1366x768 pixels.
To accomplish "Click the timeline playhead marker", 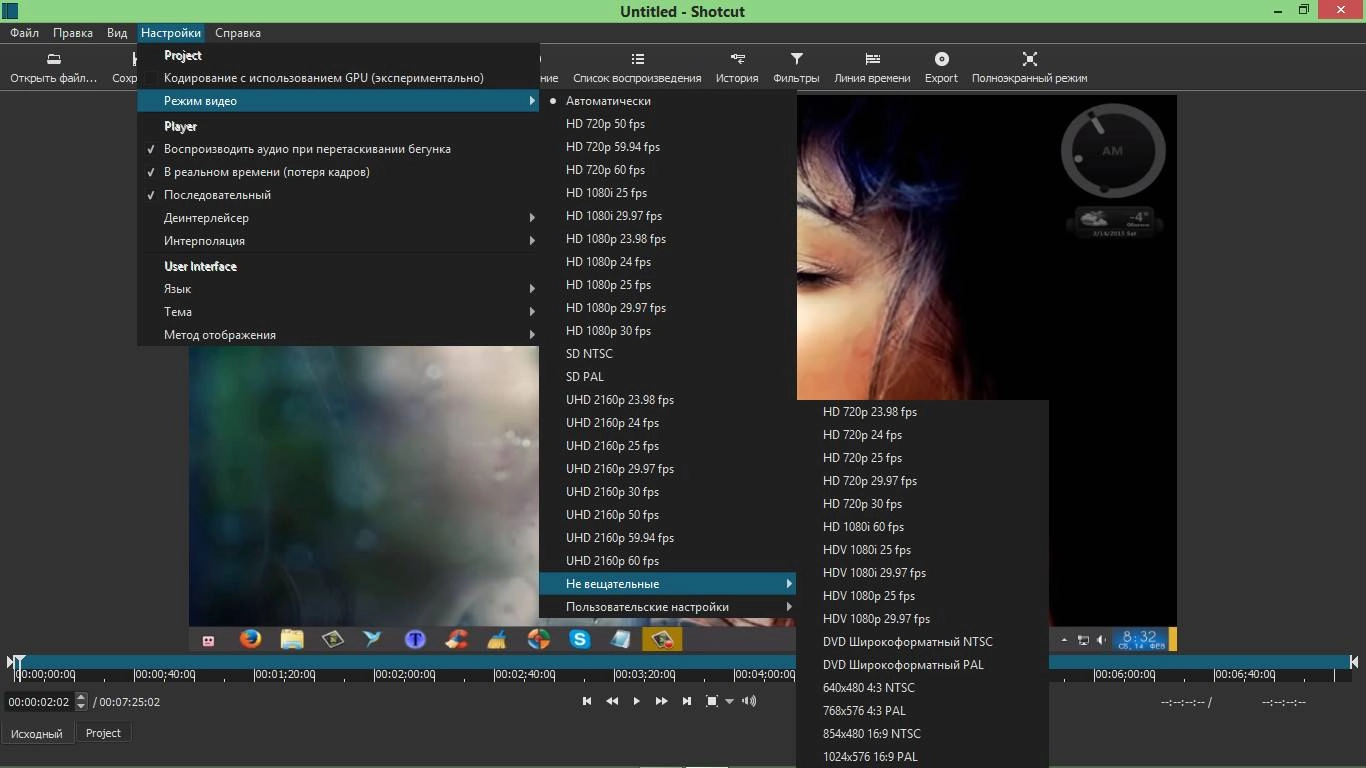I will [19, 662].
